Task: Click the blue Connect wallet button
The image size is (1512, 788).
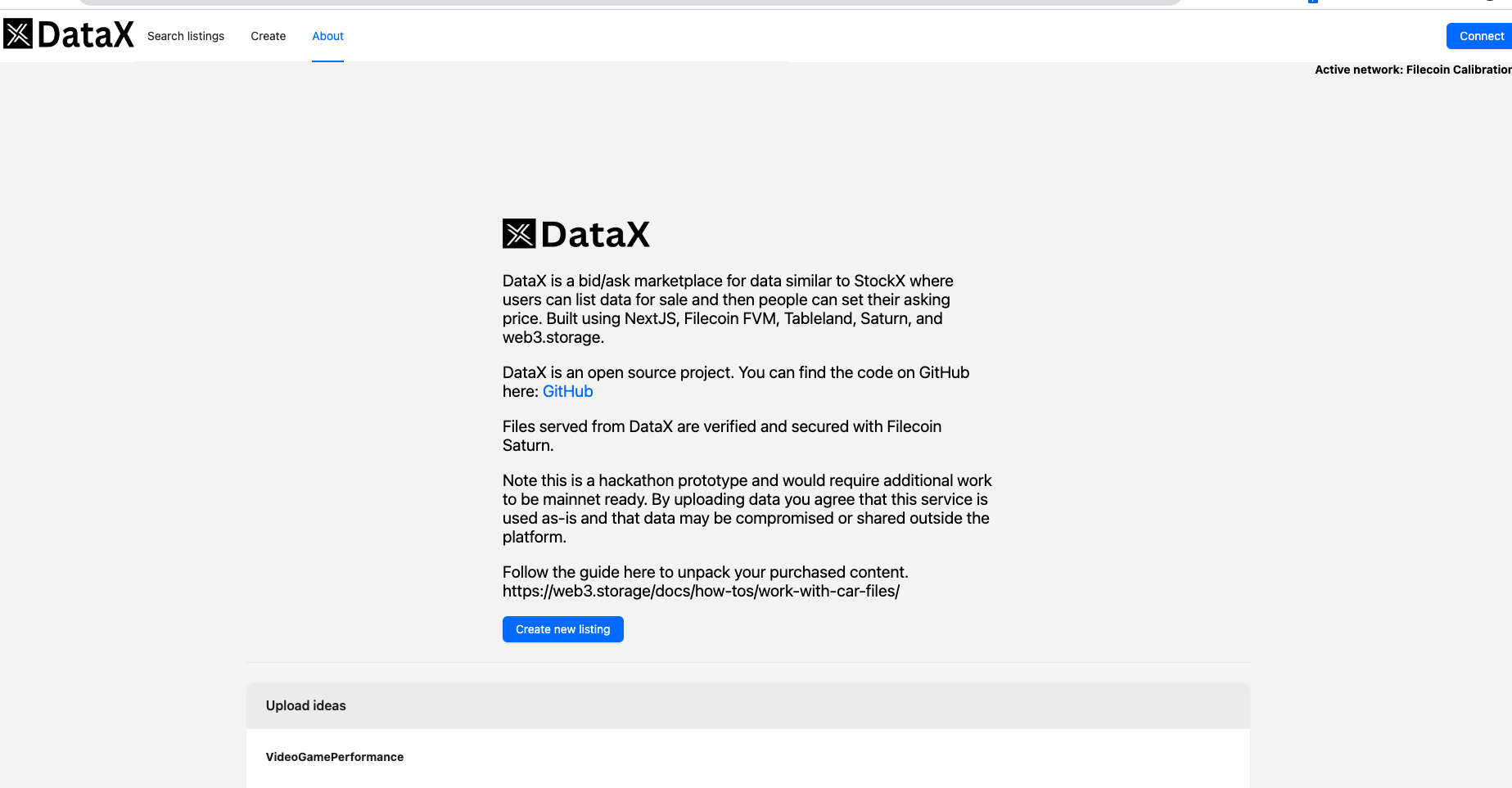Action: coord(1480,36)
